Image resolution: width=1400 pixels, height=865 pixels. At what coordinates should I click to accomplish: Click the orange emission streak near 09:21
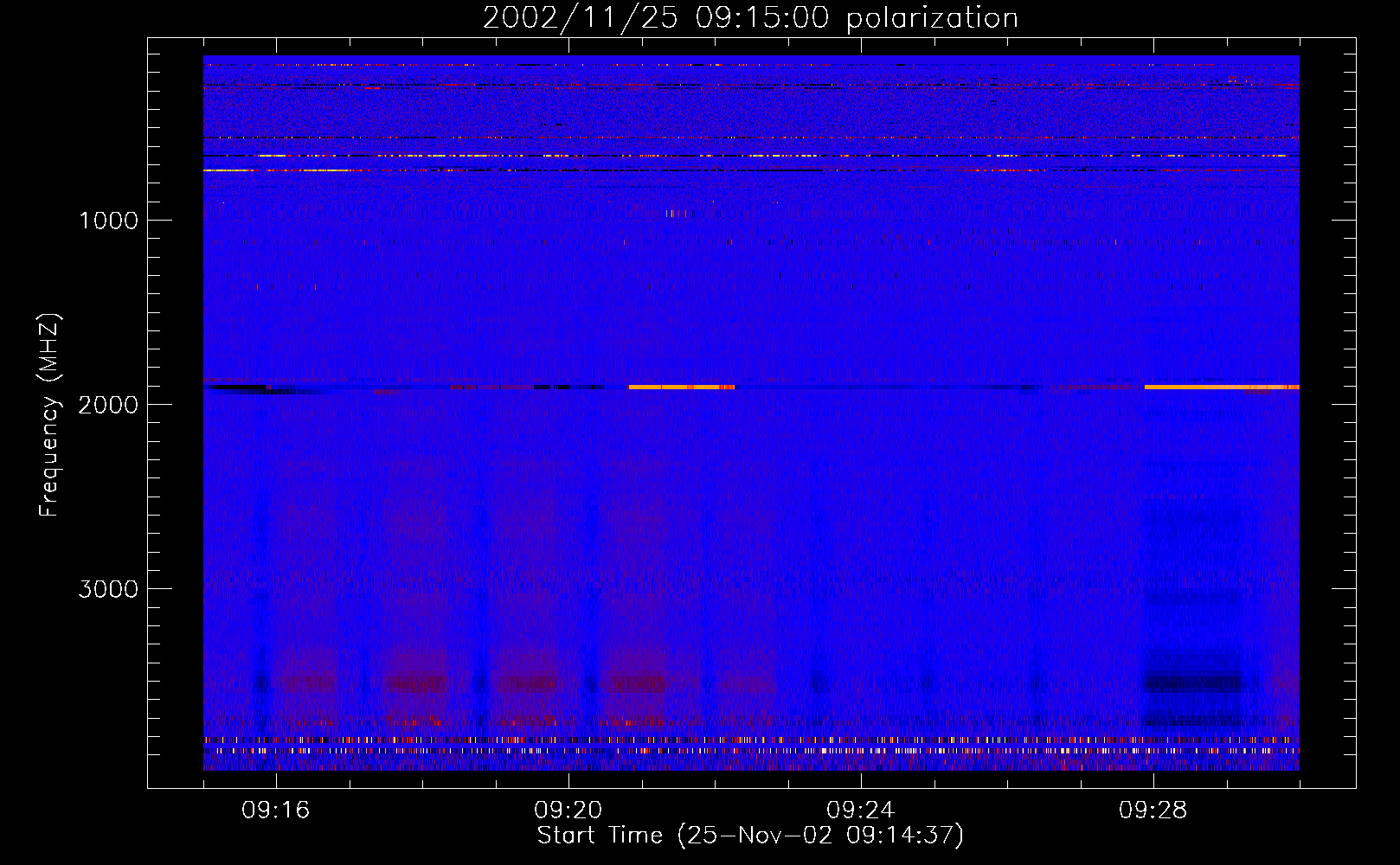click(x=682, y=387)
